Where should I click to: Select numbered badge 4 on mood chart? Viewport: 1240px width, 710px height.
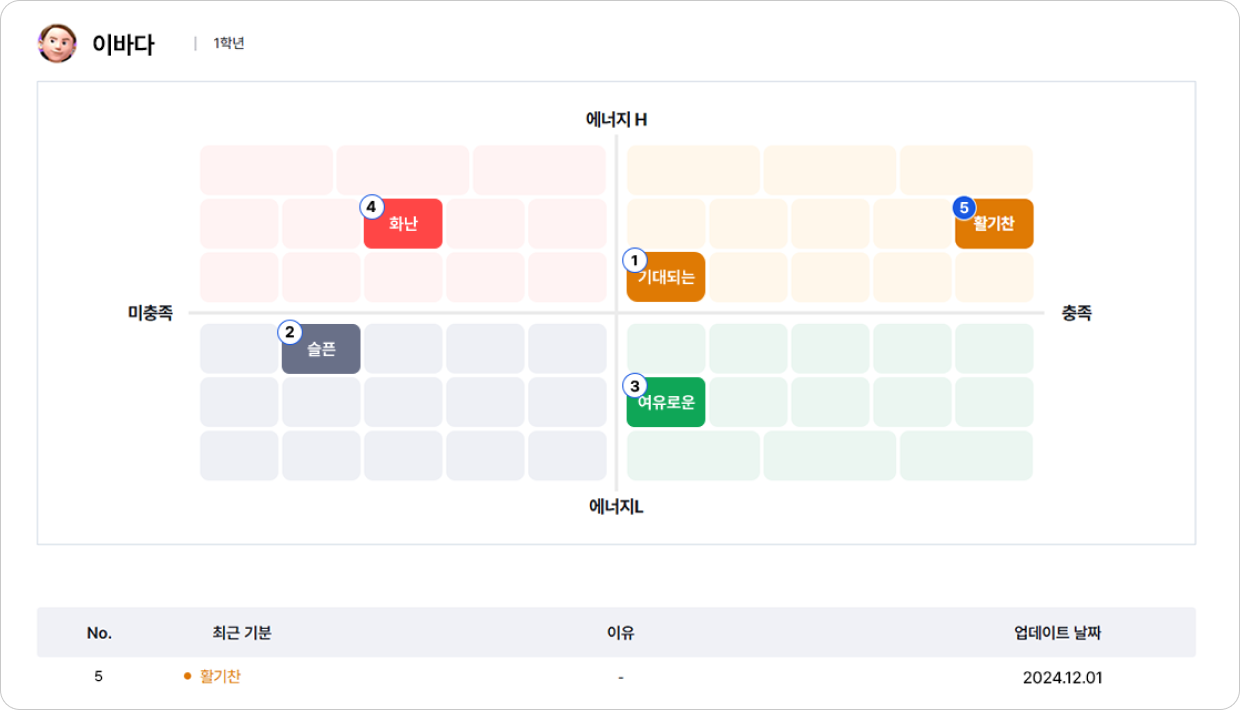coord(371,207)
